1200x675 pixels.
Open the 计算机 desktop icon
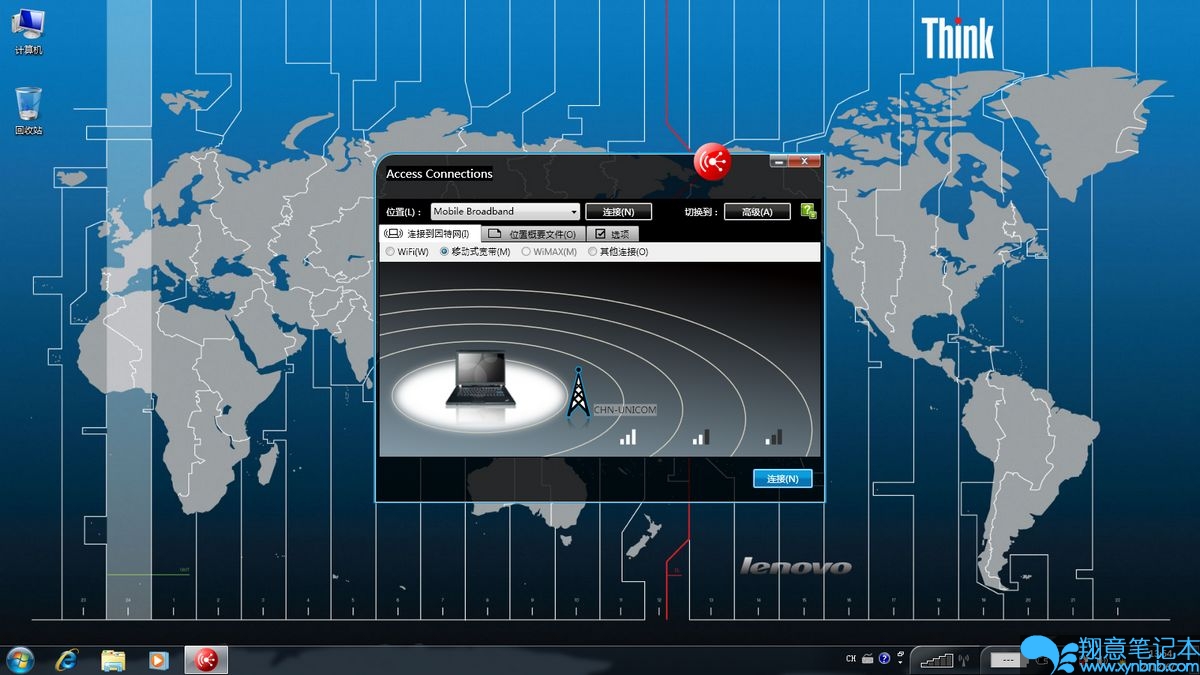[x=28, y=30]
